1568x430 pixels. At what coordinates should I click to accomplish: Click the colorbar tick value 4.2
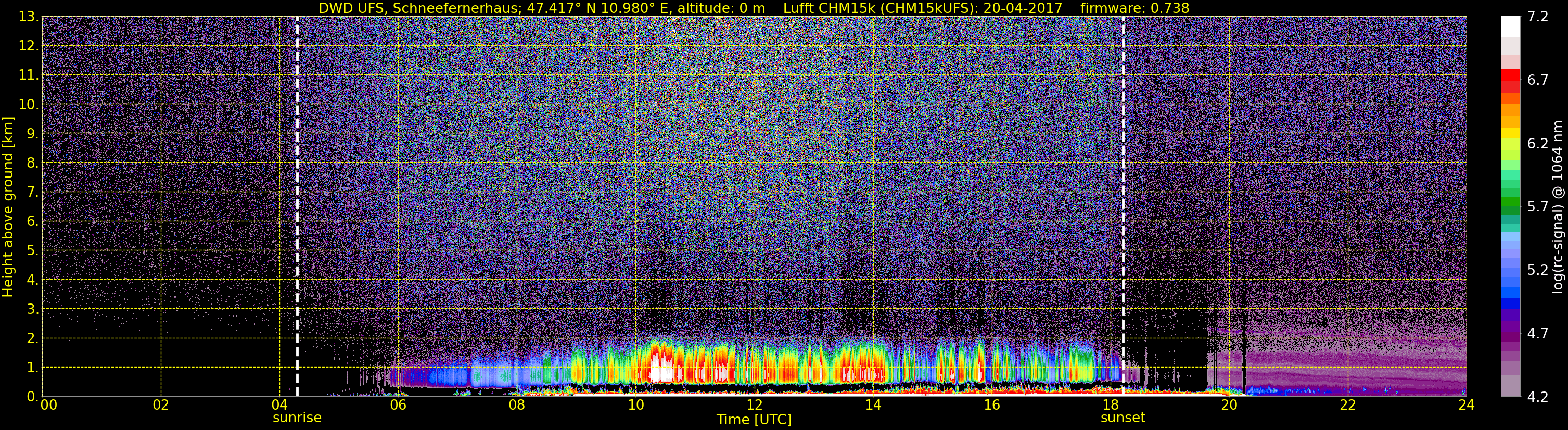[1538, 397]
